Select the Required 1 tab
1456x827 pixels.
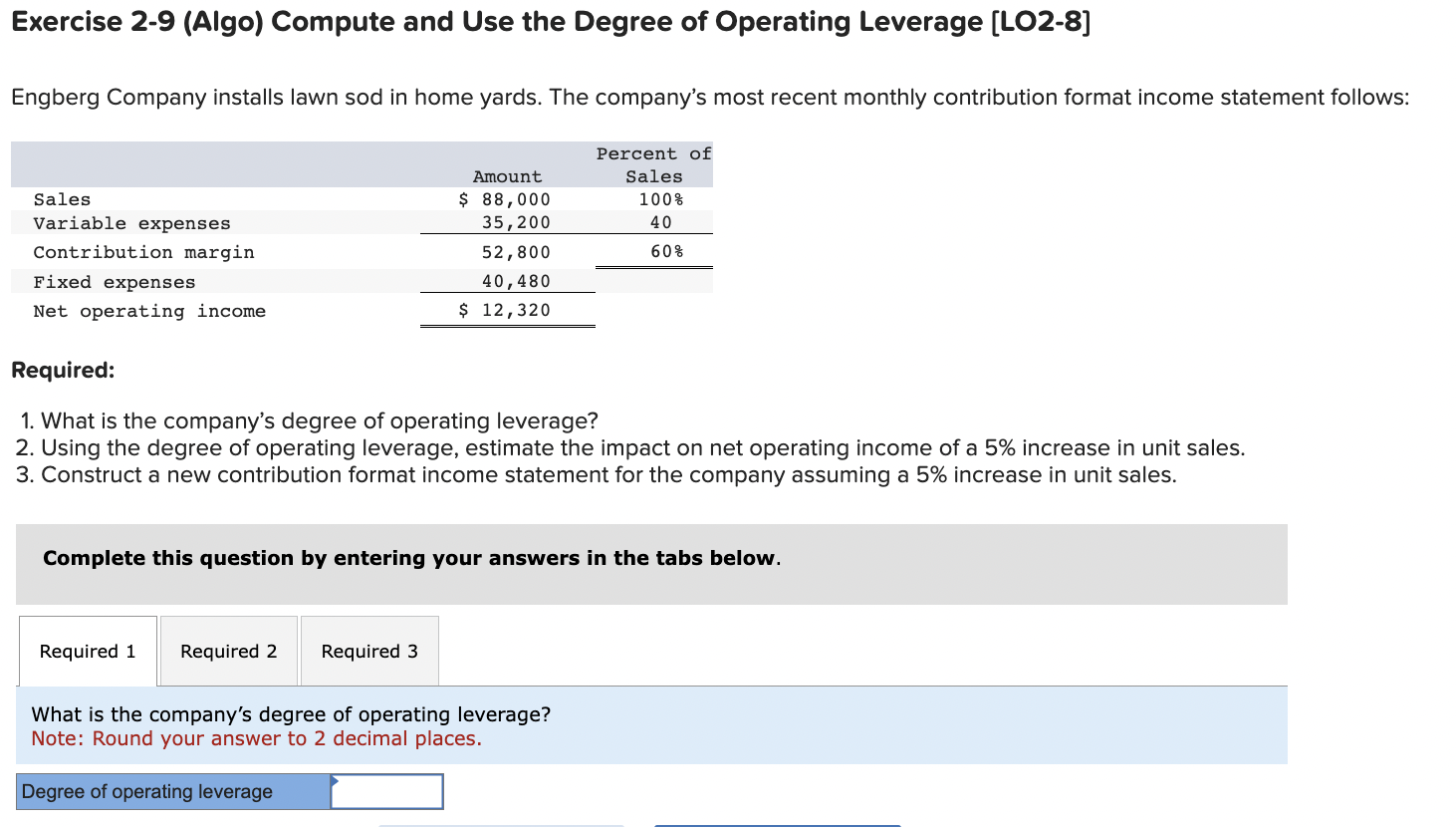point(87,651)
